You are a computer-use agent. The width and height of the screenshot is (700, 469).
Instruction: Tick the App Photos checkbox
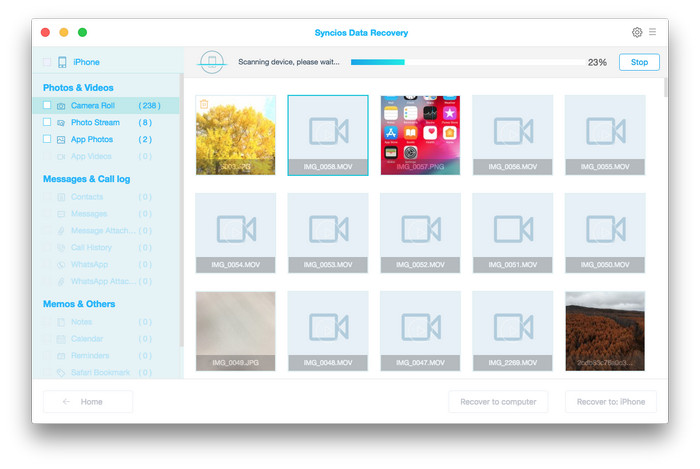click(x=47, y=139)
